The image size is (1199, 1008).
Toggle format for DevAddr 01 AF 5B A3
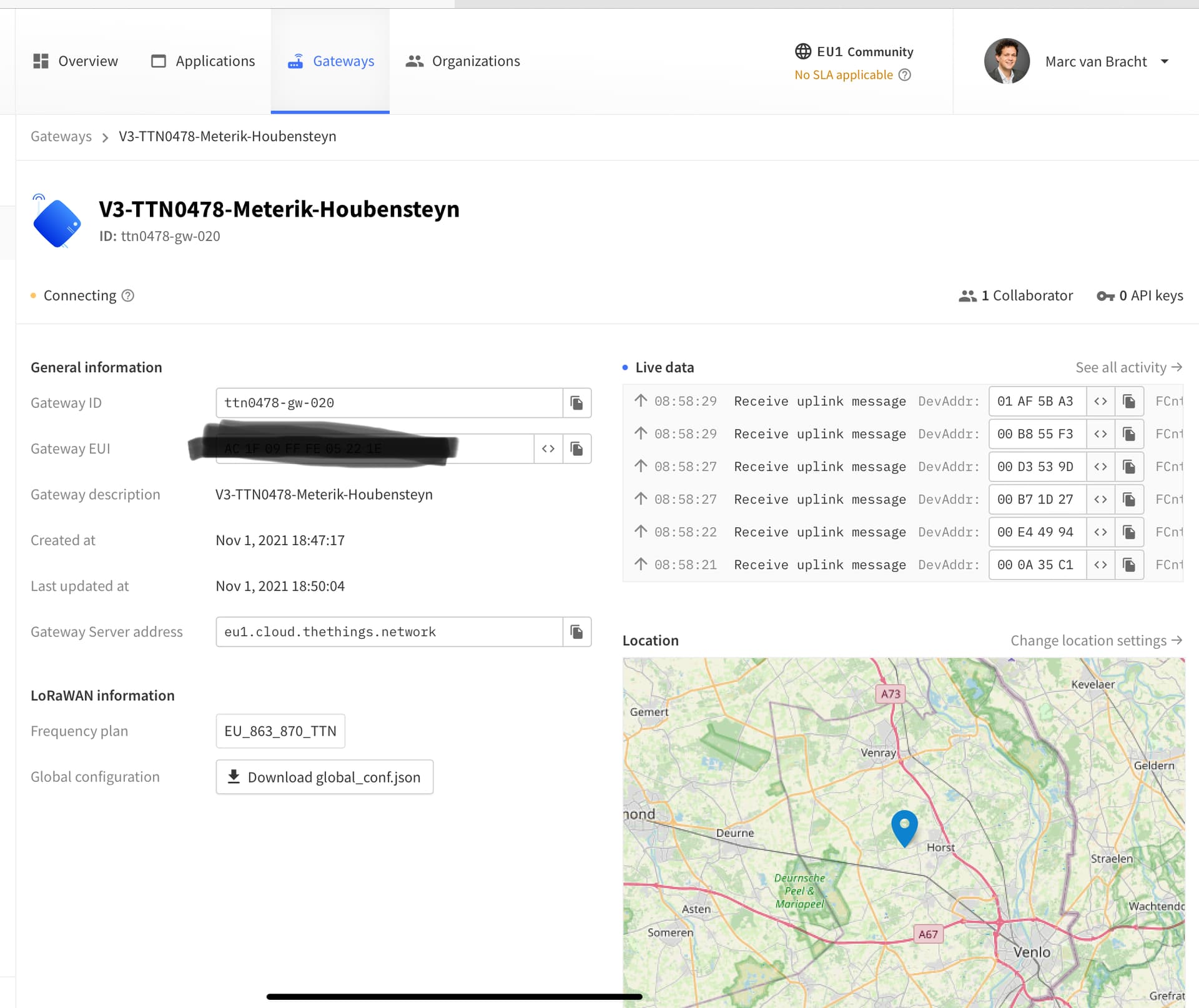pos(1101,401)
